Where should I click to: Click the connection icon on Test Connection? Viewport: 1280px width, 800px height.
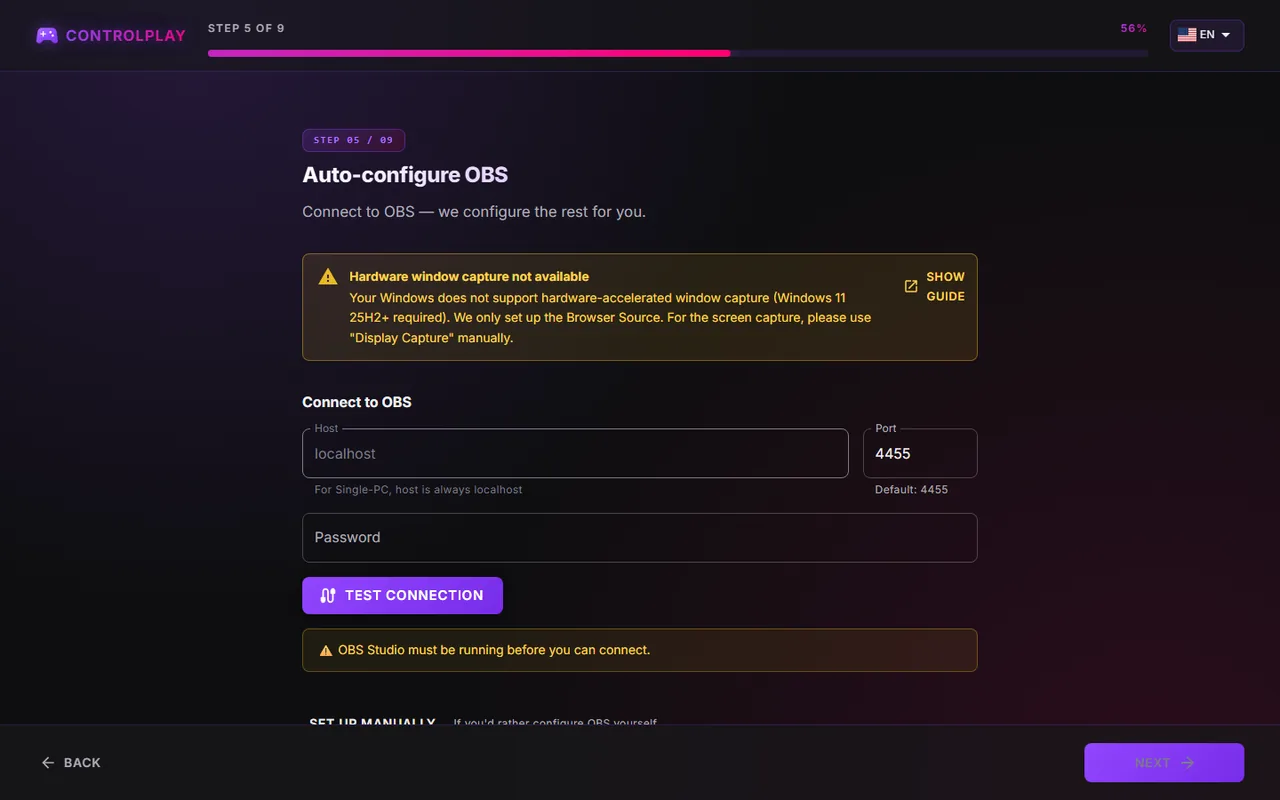coord(328,596)
